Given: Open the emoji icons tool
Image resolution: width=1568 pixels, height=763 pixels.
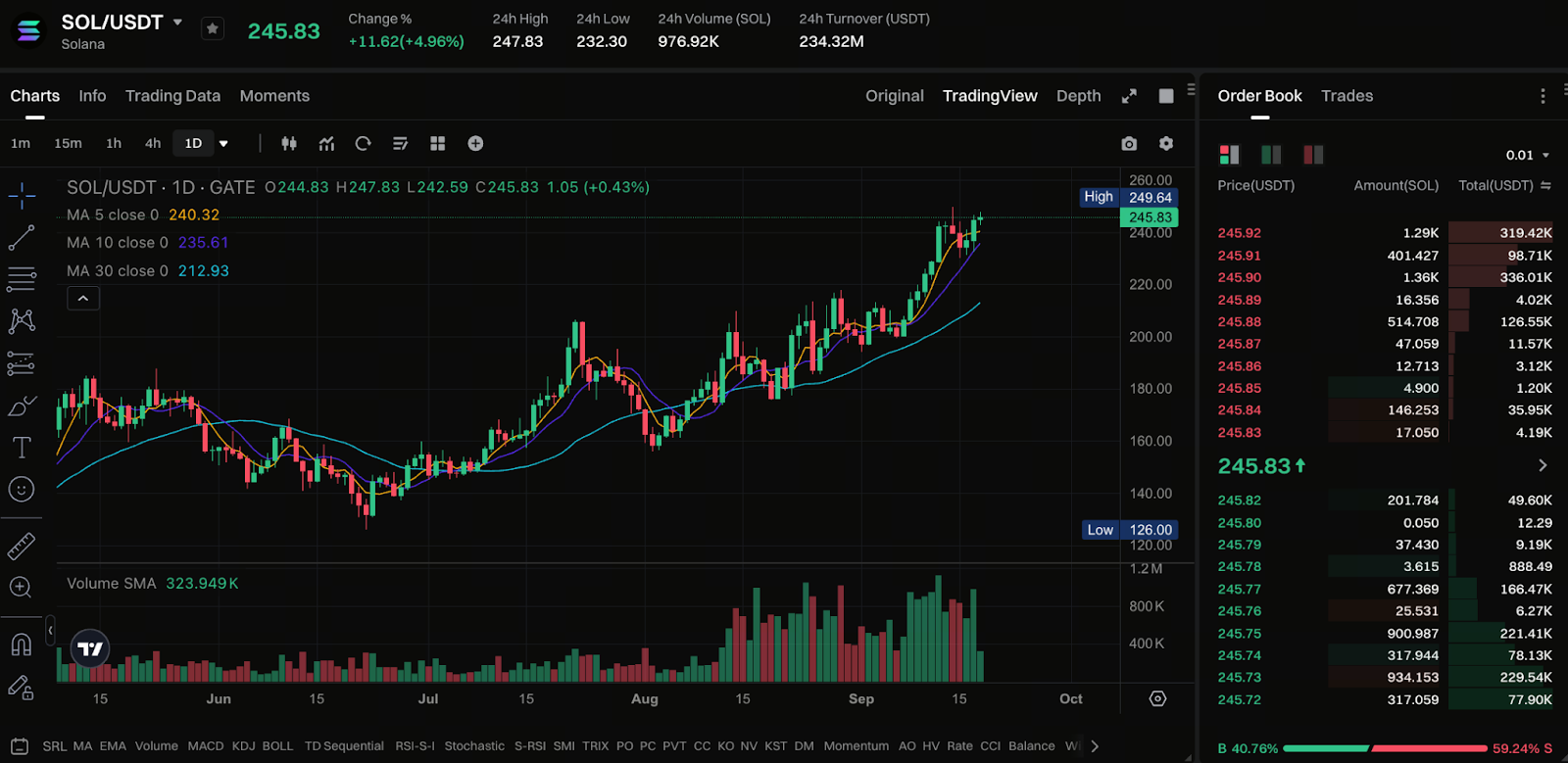Looking at the screenshot, I should coord(22,490).
